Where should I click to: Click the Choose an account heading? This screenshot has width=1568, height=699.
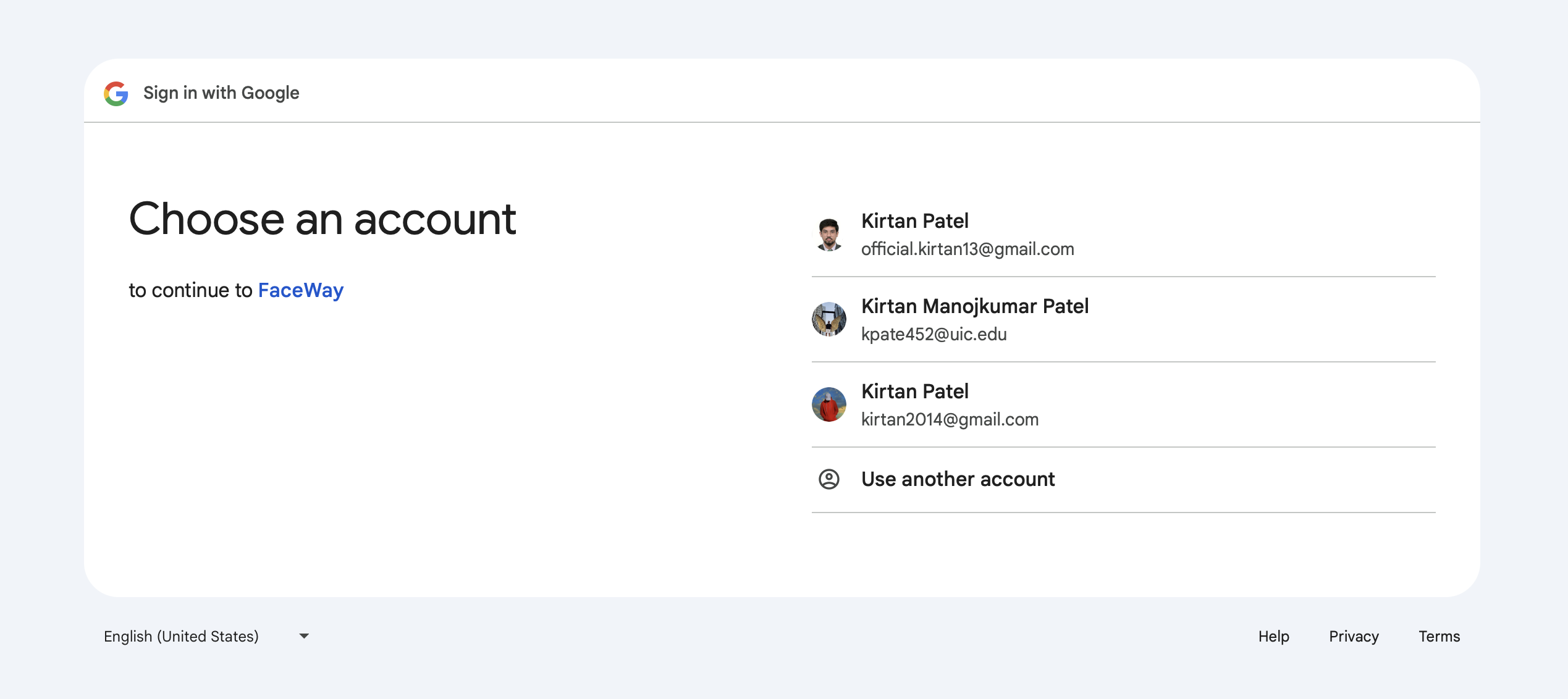pos(322,219)
